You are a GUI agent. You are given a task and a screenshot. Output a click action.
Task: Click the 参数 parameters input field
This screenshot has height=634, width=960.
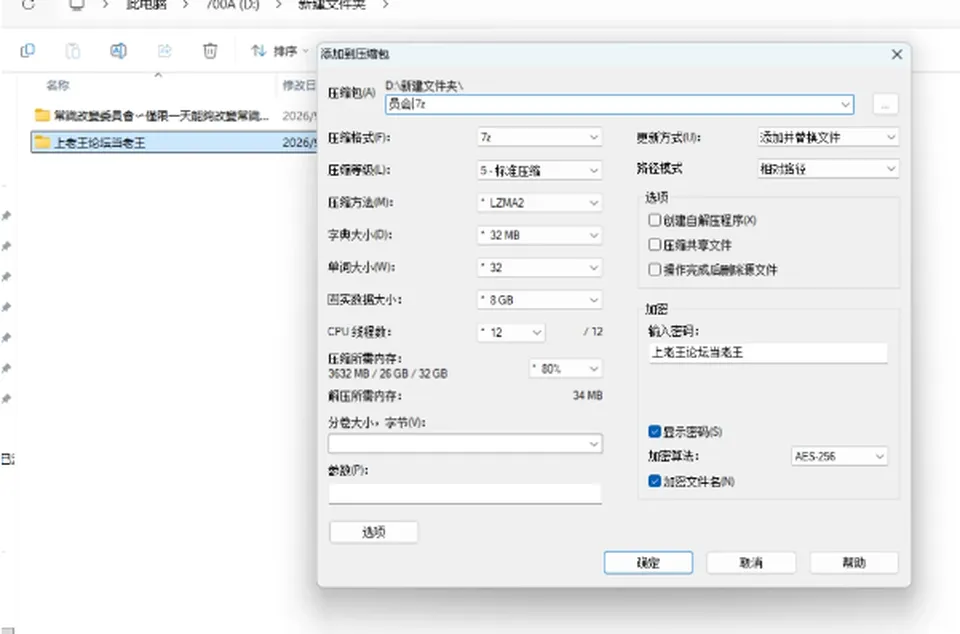pos(465,493)
